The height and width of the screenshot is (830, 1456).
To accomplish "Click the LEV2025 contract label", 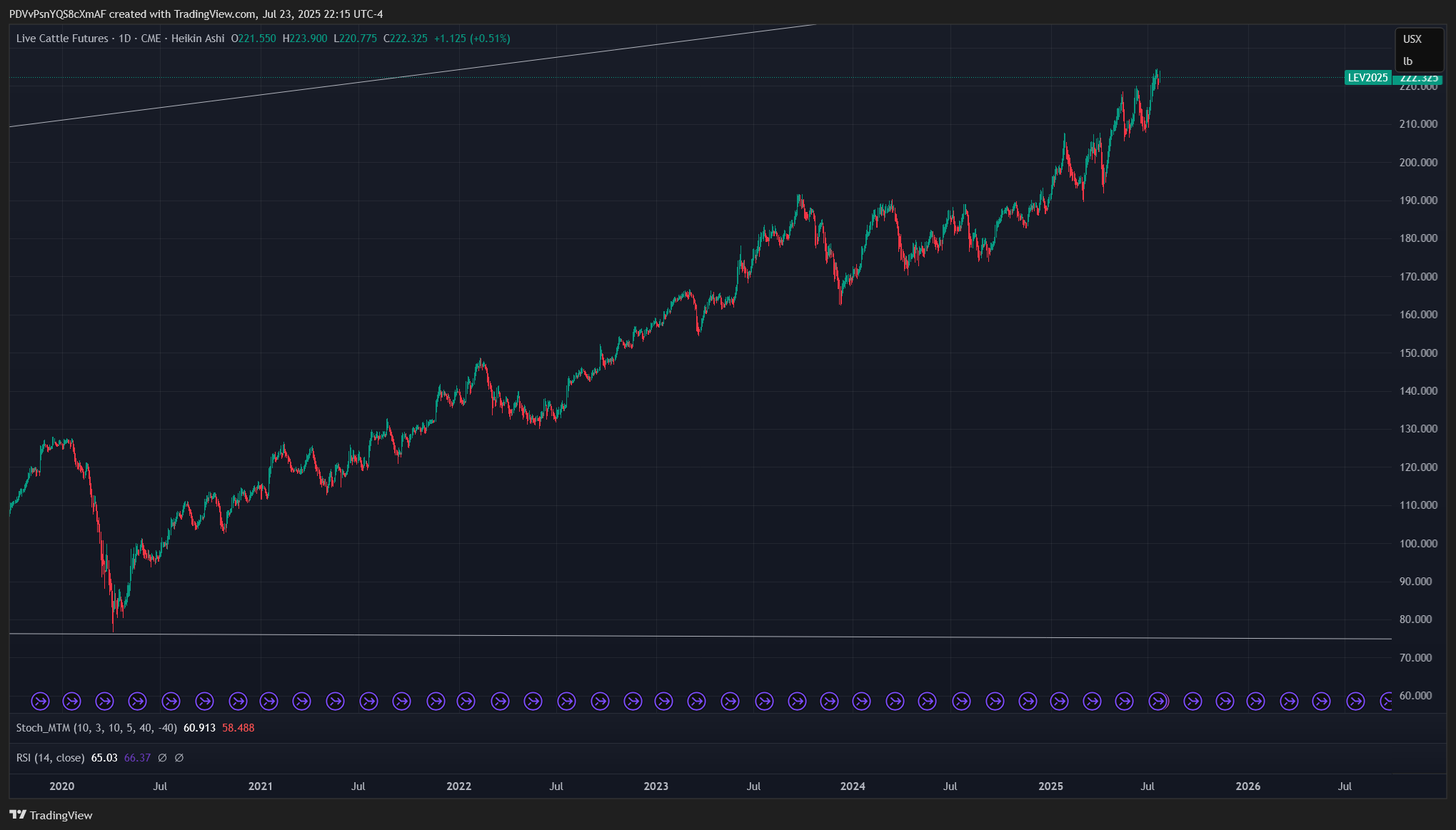I will tap(1367, 78).
